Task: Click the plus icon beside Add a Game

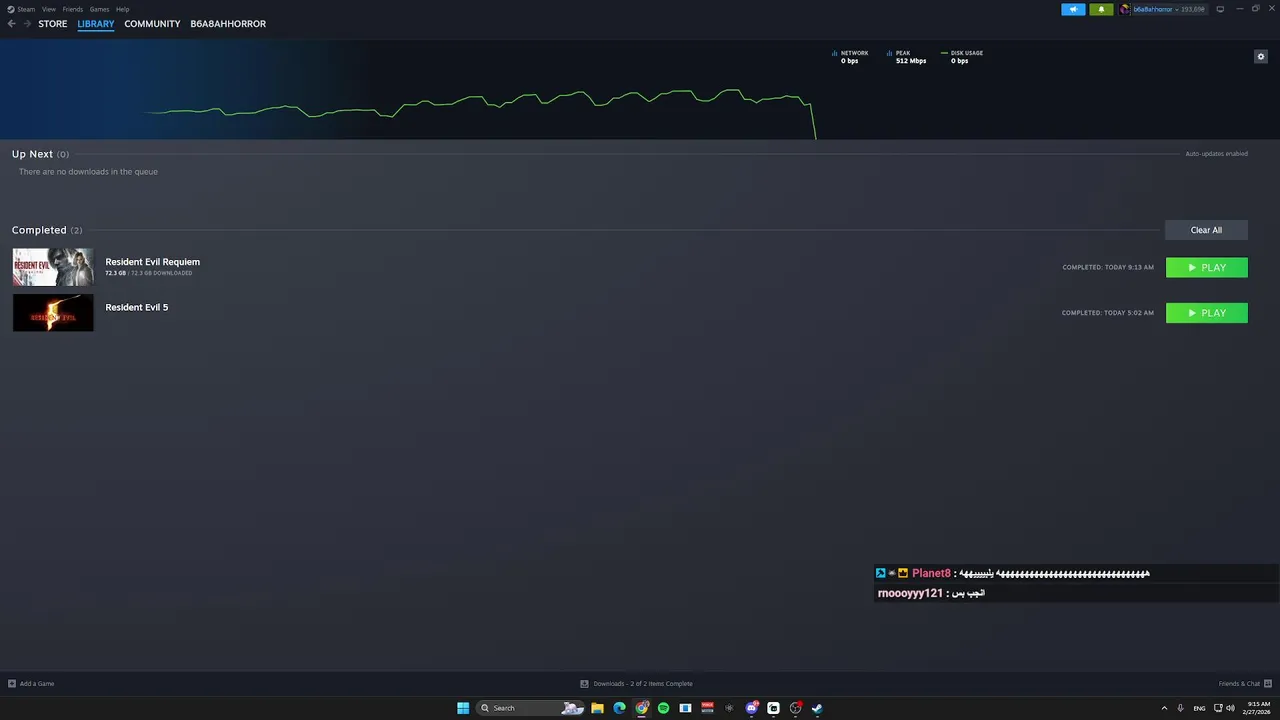Action: click(12, 684)
